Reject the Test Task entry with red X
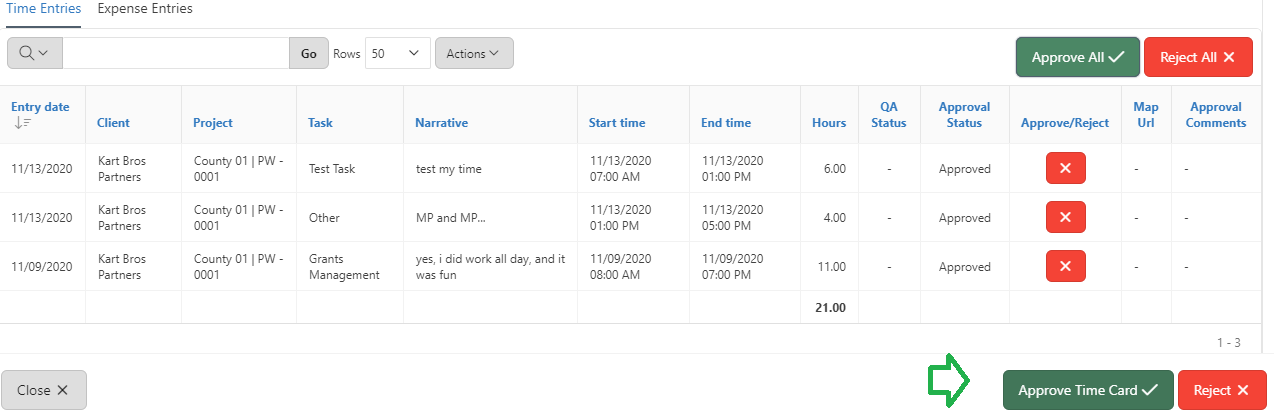1274x415 pixels. tap(1065, 168)
